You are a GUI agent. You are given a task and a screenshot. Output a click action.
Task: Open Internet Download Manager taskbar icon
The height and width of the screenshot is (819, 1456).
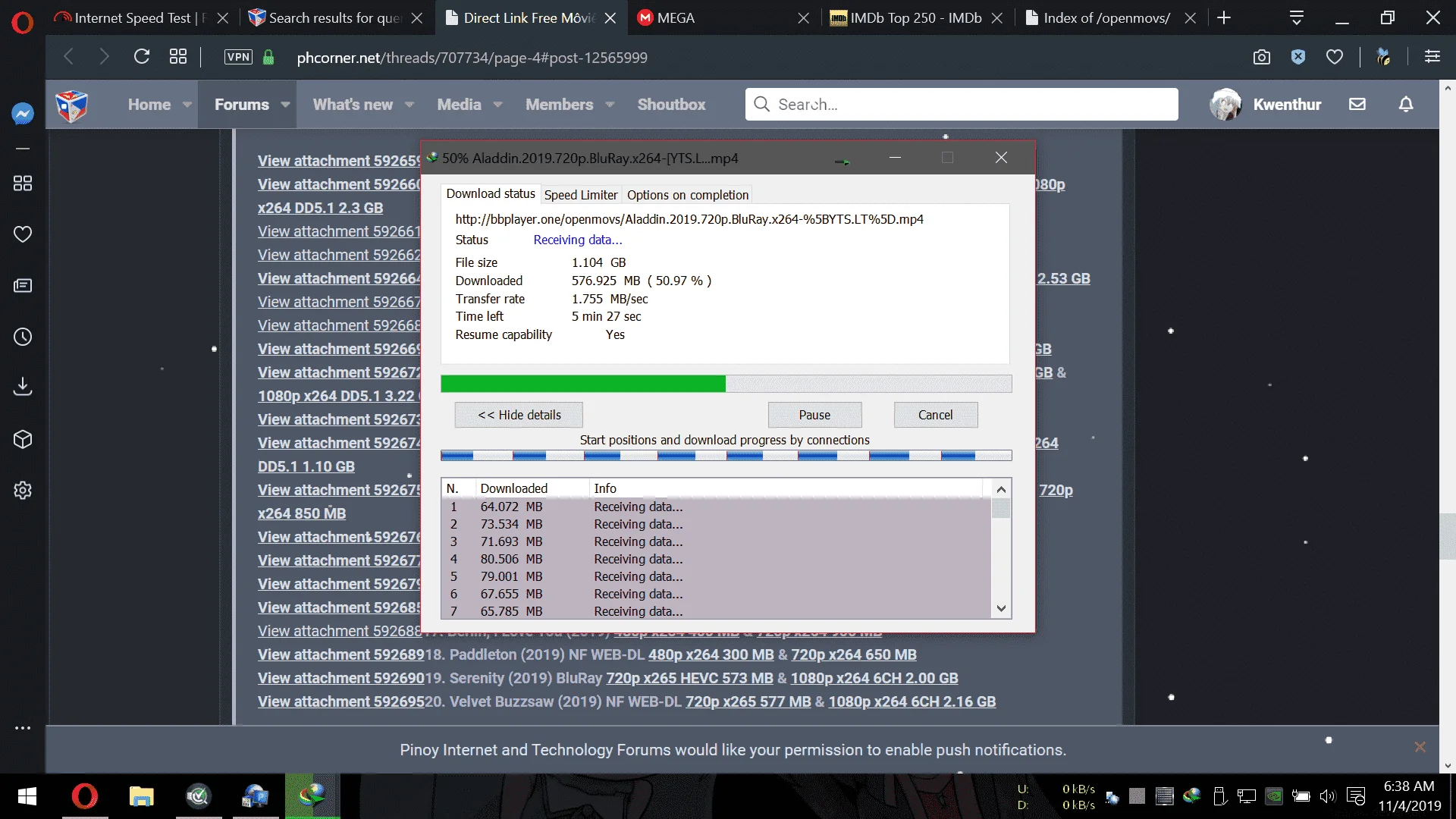(x=312, y=796)
